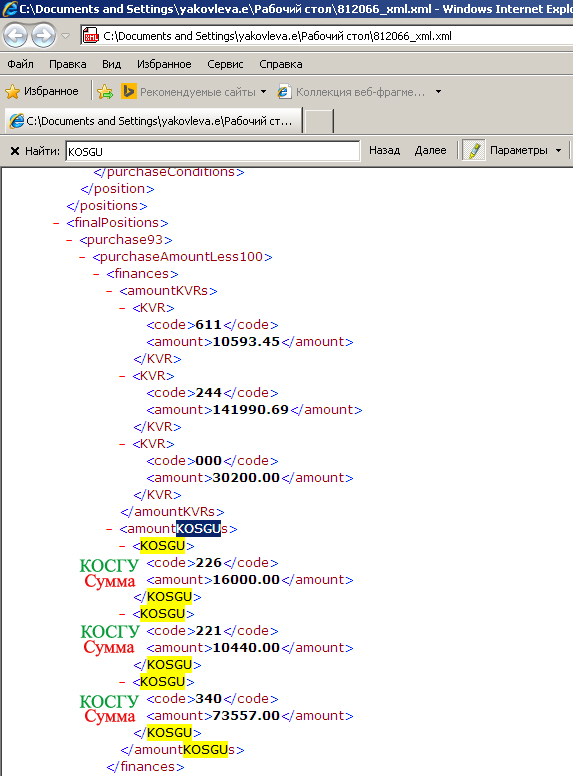Open the recent pages dropdown arrow
Screen dimensions: 573x776
[x=65, y=36]
